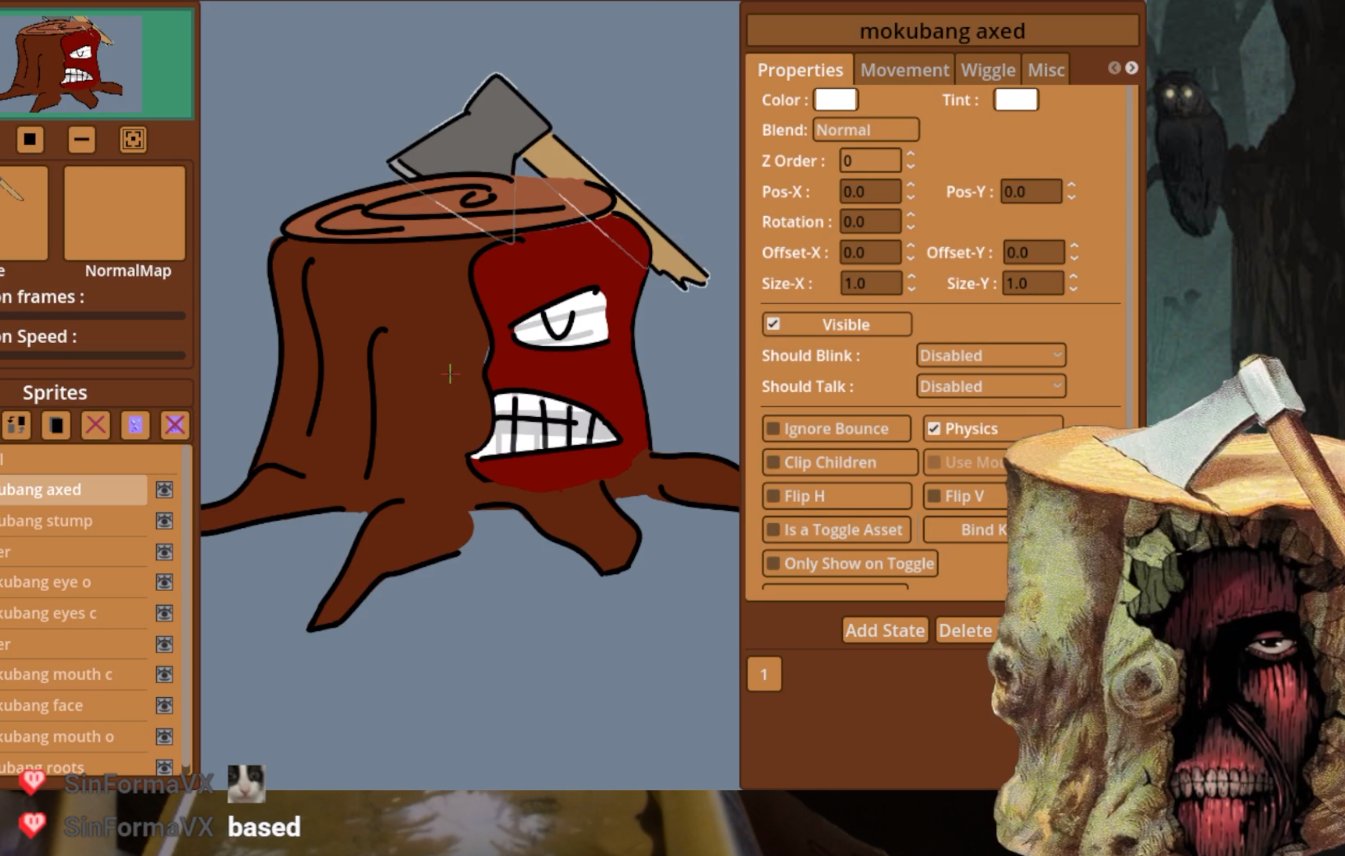Check the Only Show on Toggle option

pos(773,564)
